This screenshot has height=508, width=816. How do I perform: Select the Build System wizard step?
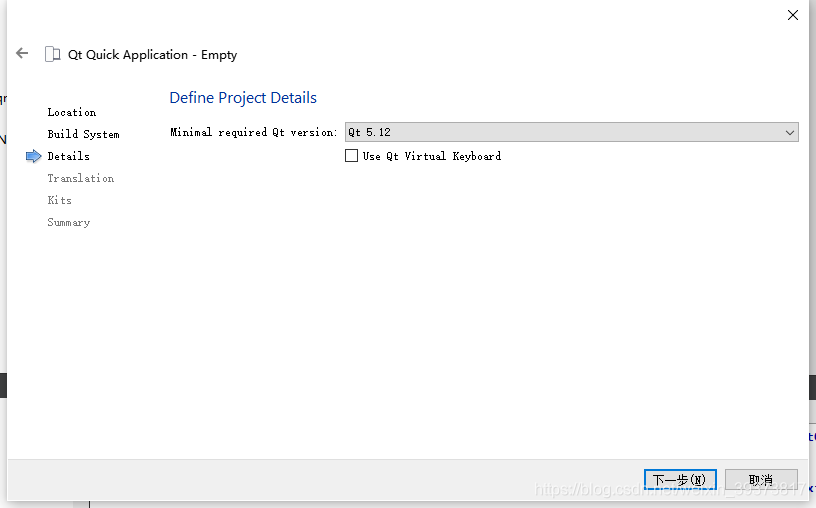(x=83, y=134)
